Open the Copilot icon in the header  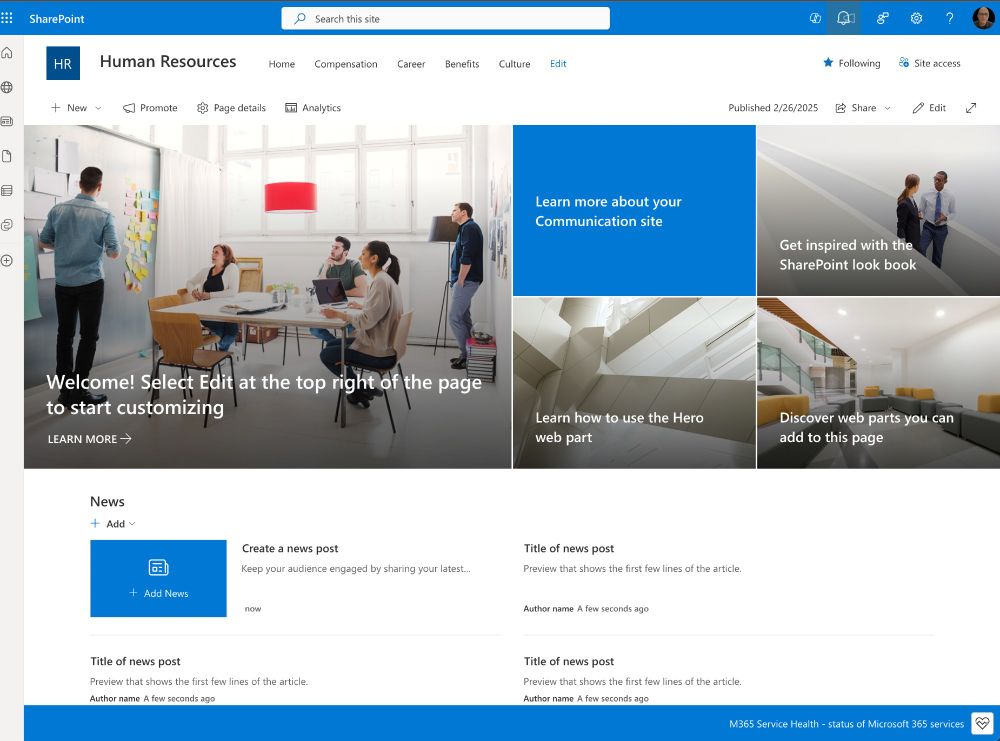[x=815, y=18]
